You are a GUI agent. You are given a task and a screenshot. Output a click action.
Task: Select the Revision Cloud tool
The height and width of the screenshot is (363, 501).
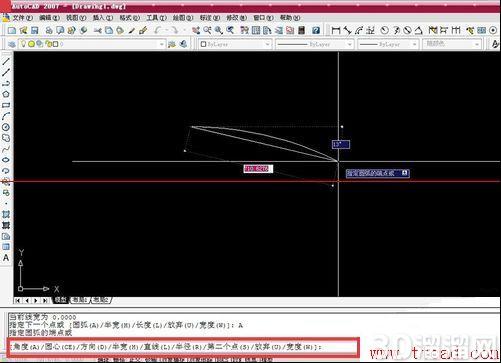tap(6, 138)
